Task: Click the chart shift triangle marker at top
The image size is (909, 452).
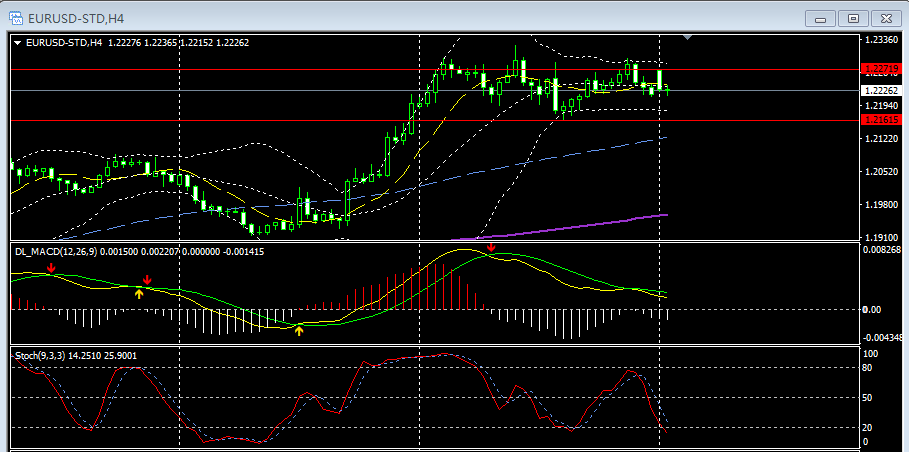Action: click(687, 38)
